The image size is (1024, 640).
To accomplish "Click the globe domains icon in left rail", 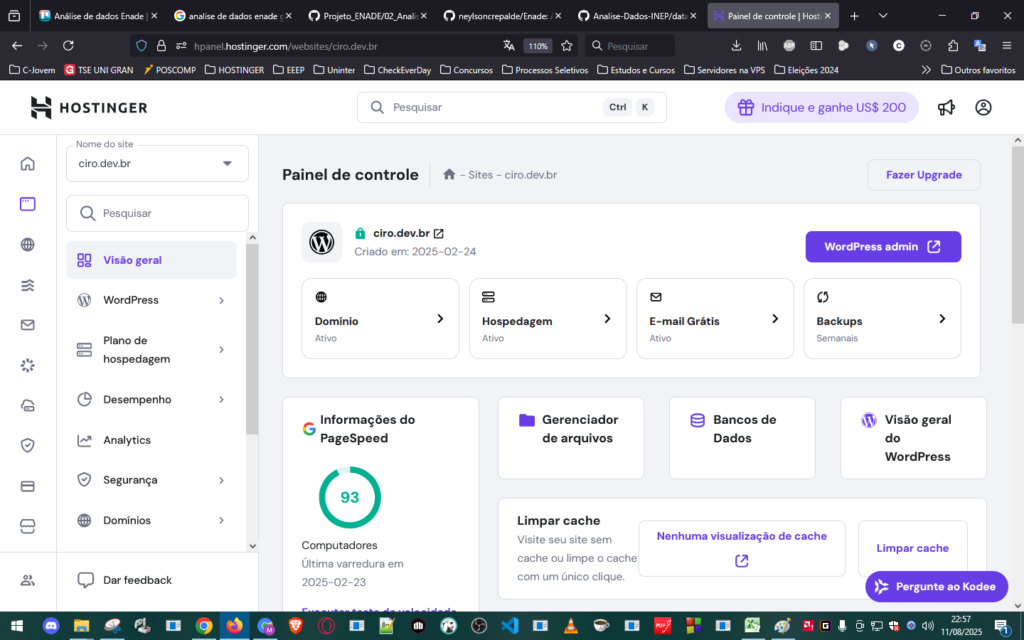I will 27,245.
